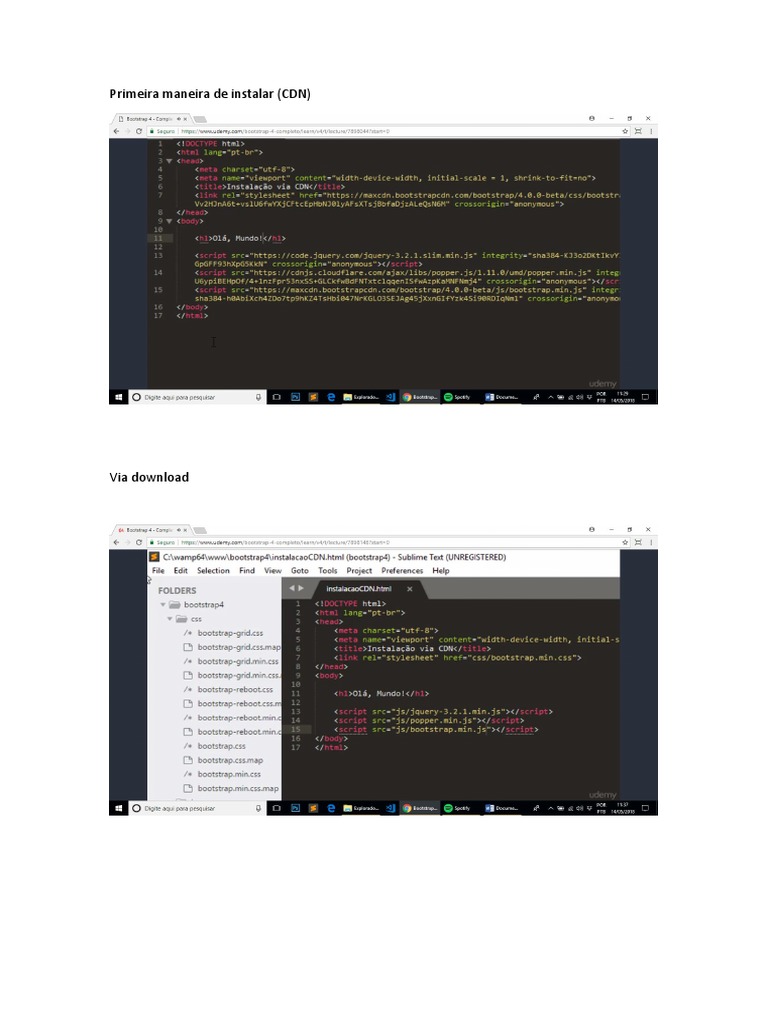Image resolution: width=768 pixels, height=1024 pixels.
Task: Click the previous tab arrow in Sublime
Action: tap(292, 588)
